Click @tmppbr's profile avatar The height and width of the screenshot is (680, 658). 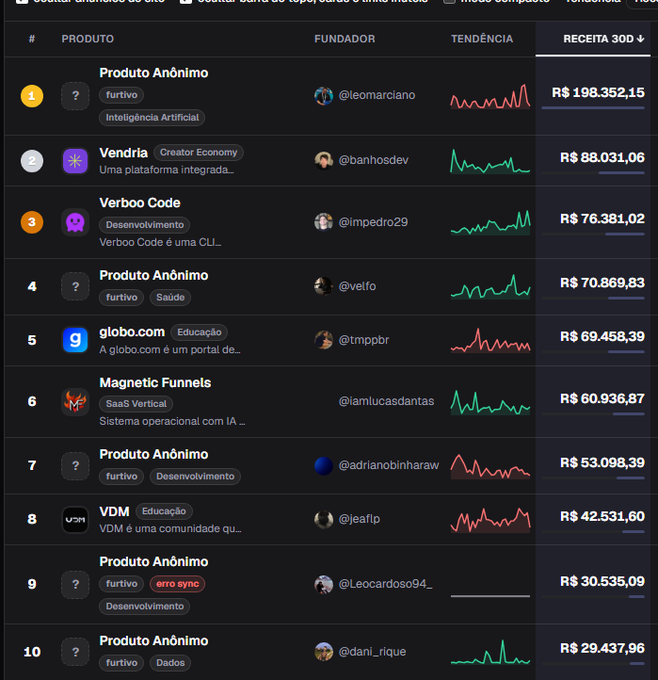tap(324, 340)
